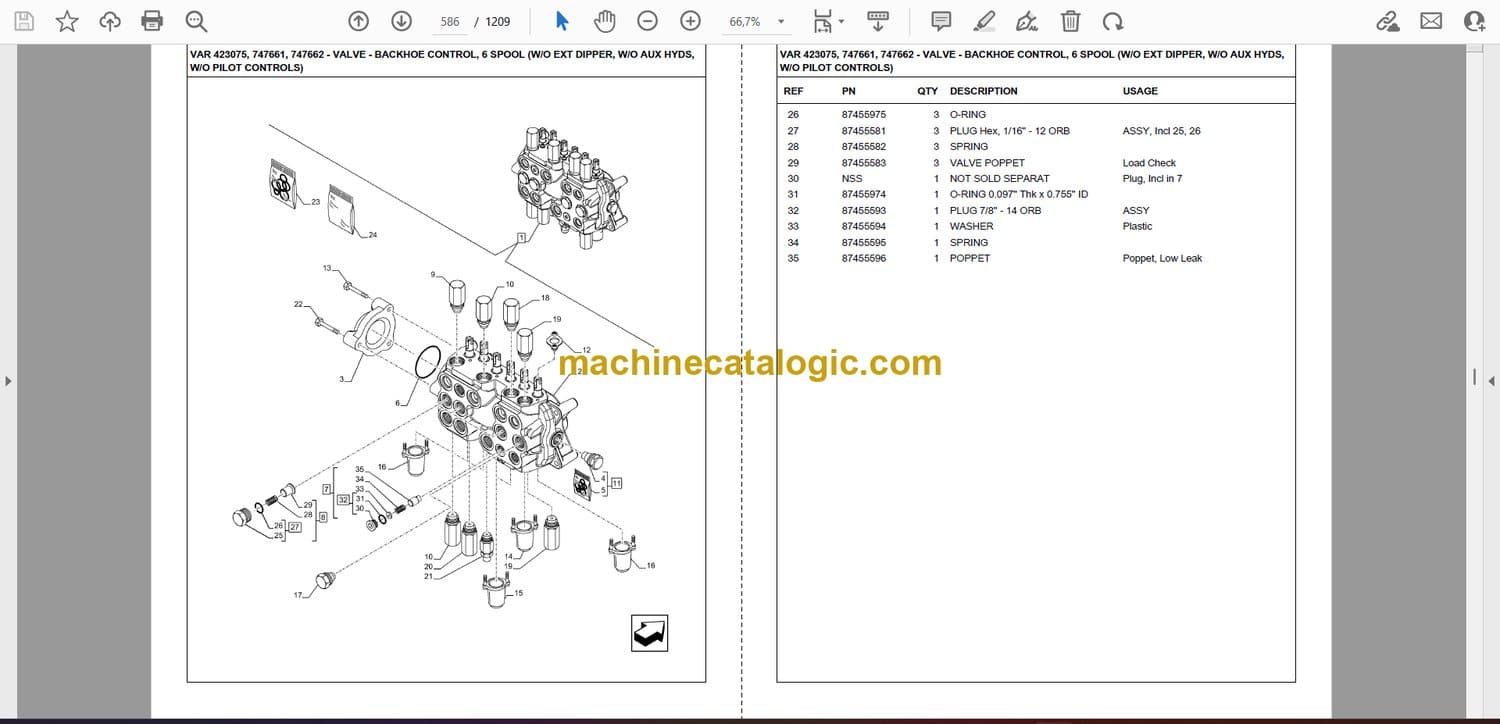This screenshot has height=724, width=1500.
Task: Click the NOT SOLD SEPARAT description
Action: pos(1000,179)
